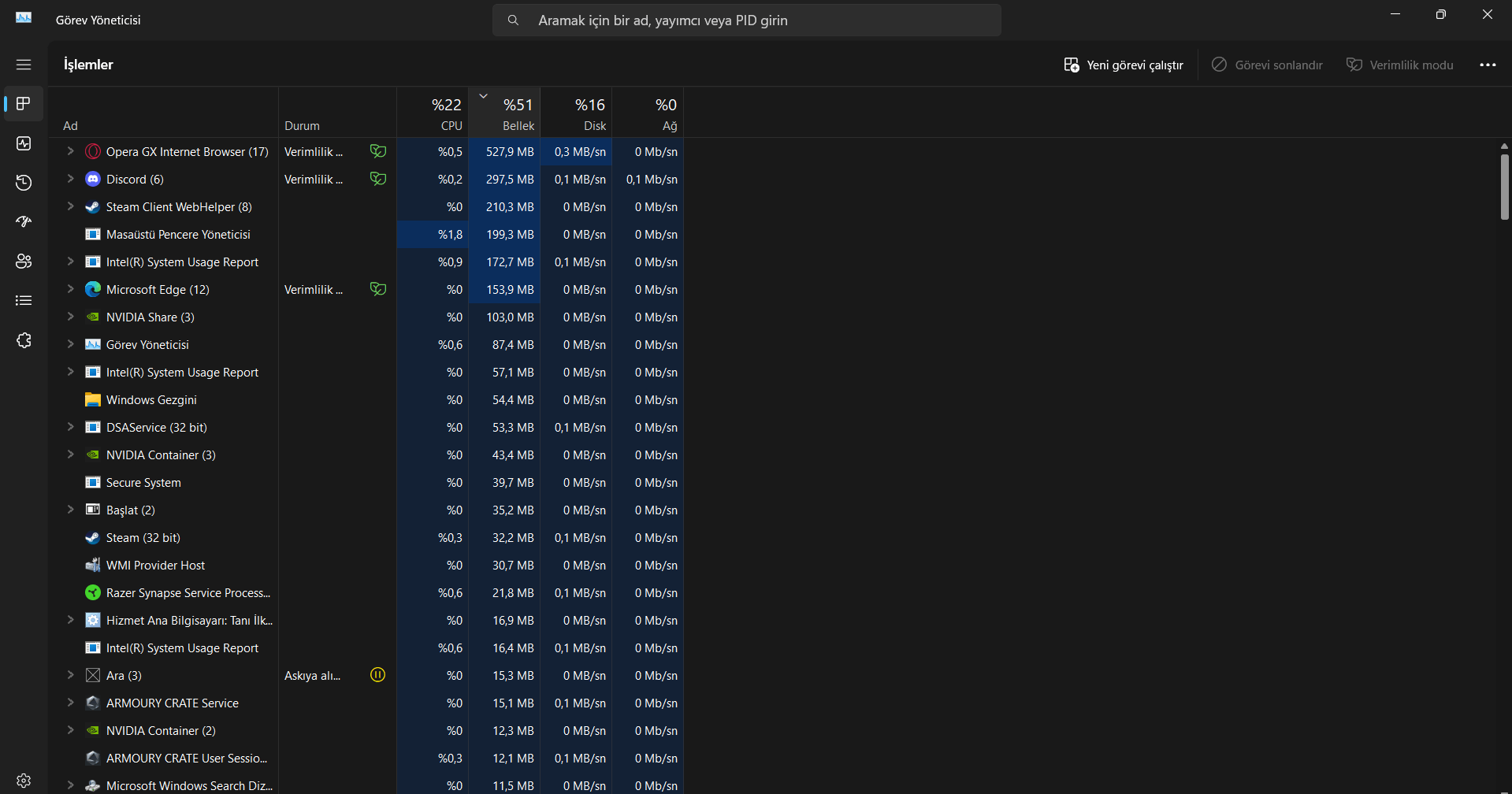Viewport: 1512px width, 794px height.
Task: Click the ARMOURY CRATE Service icon
Action: 93,703
